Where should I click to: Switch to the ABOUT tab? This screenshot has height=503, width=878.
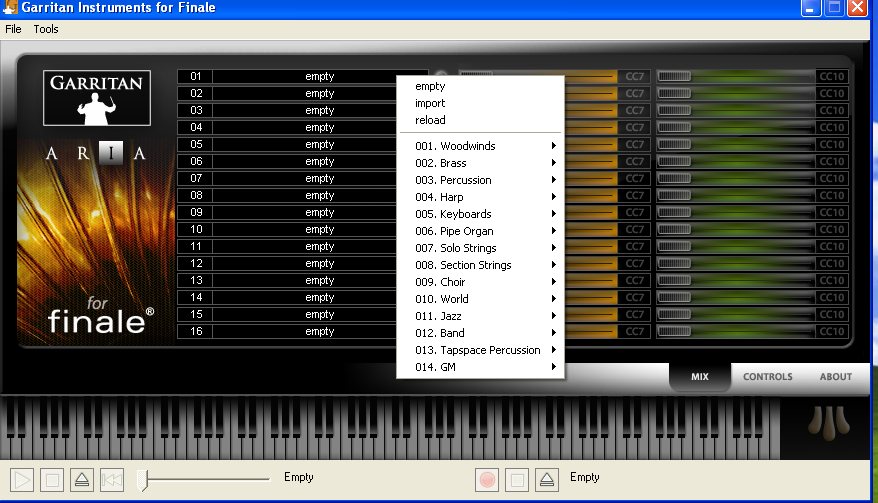point(836,377)
